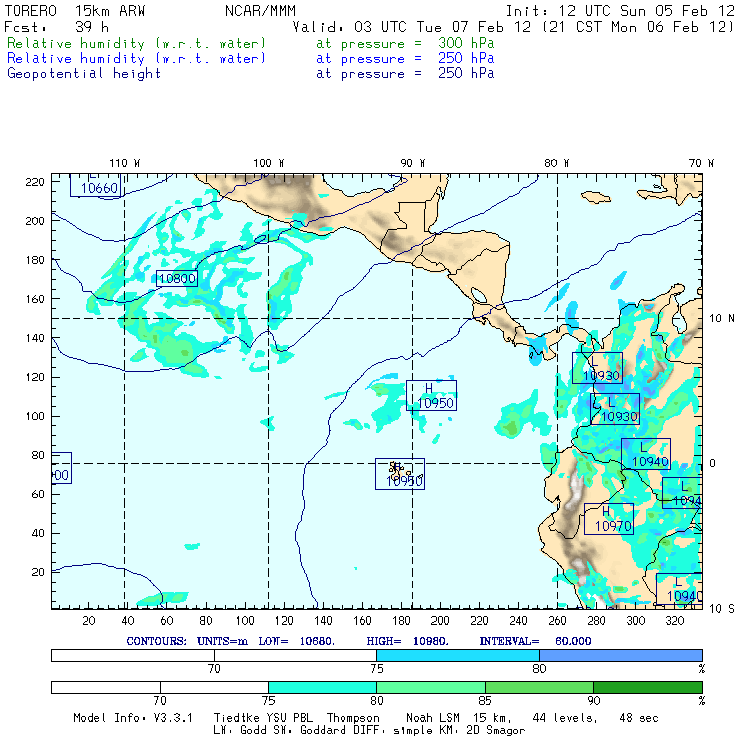Click the '10 N' latitude label
740x740 pixels.
(x=722, y=319)
